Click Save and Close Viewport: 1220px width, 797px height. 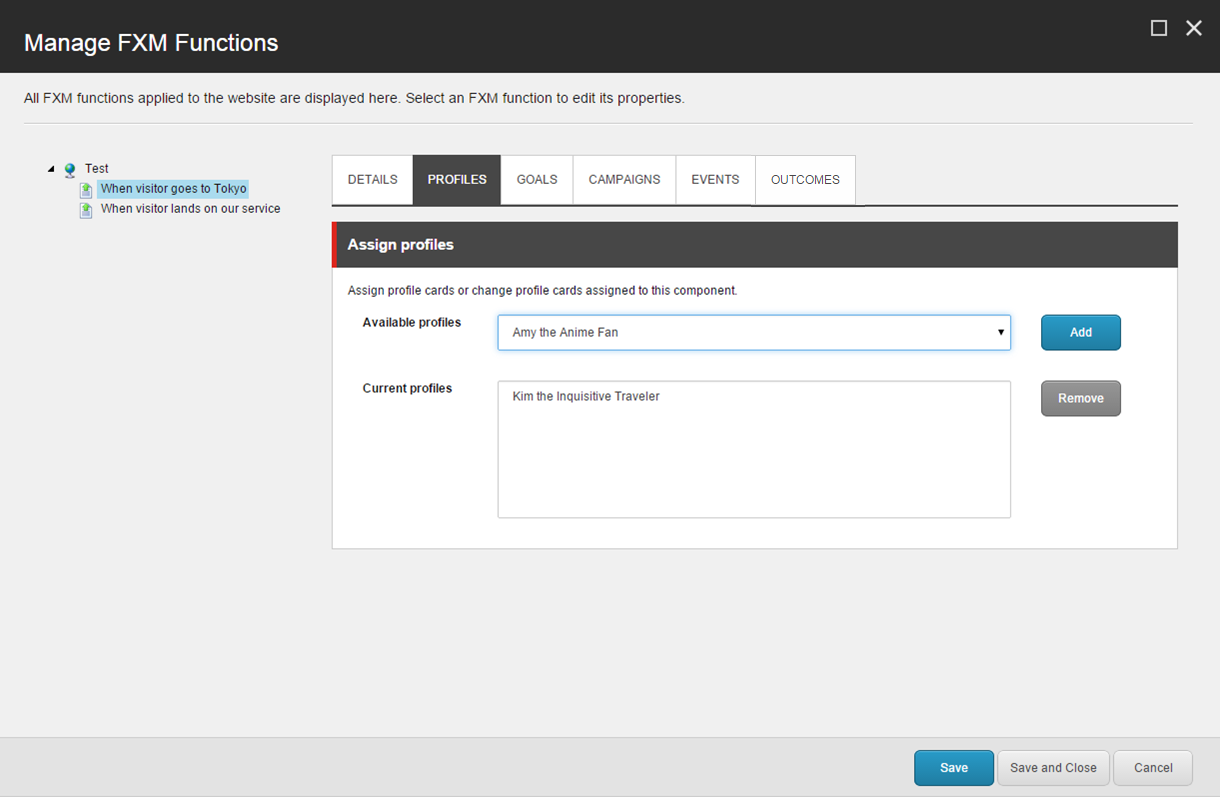(1053, 767)
